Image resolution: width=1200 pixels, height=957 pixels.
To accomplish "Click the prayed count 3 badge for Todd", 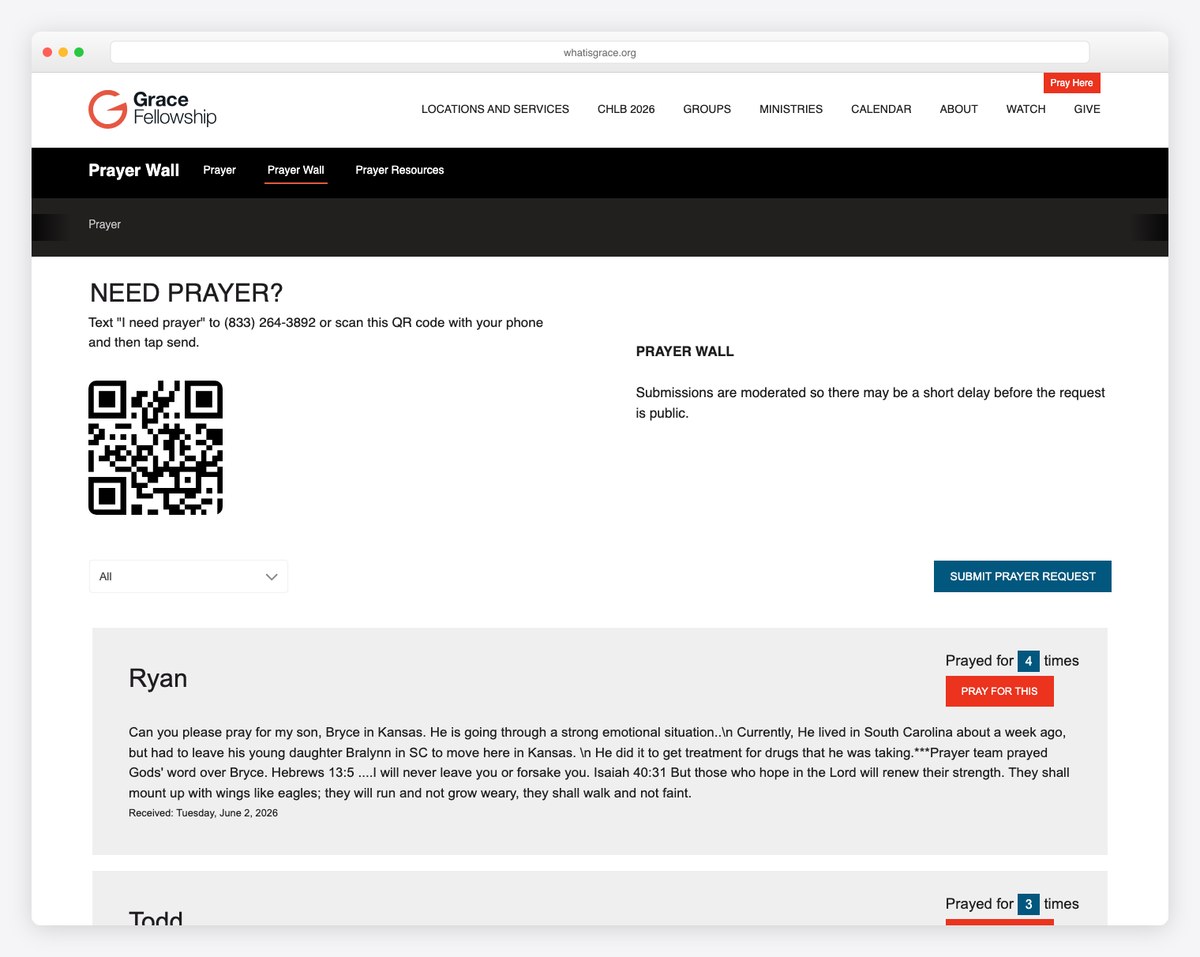I will tap(1029, 904).
